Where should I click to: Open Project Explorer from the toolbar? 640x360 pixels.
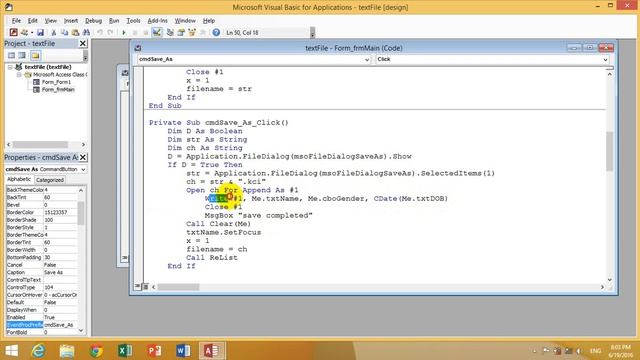pos(170,32)
